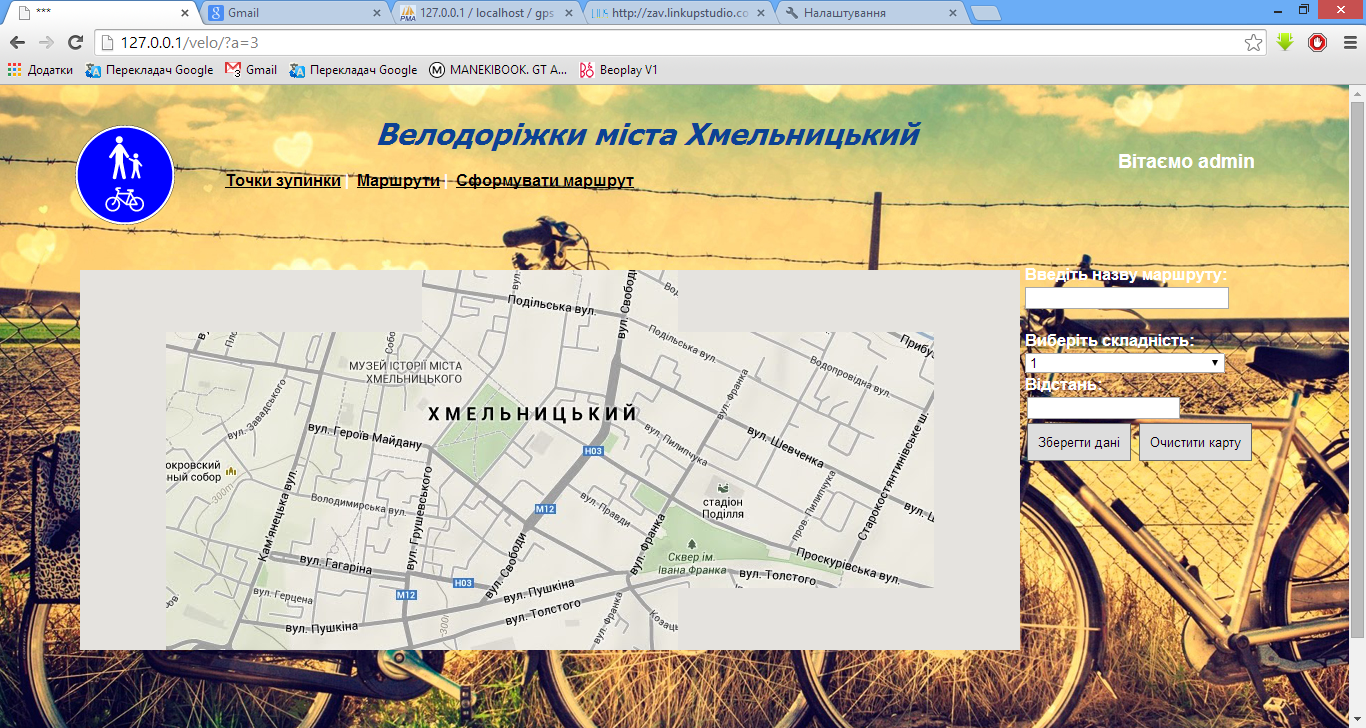Open the first Перекладач Google bookmark
Viewport: 1366px width, 728px height.
(150, 70)
